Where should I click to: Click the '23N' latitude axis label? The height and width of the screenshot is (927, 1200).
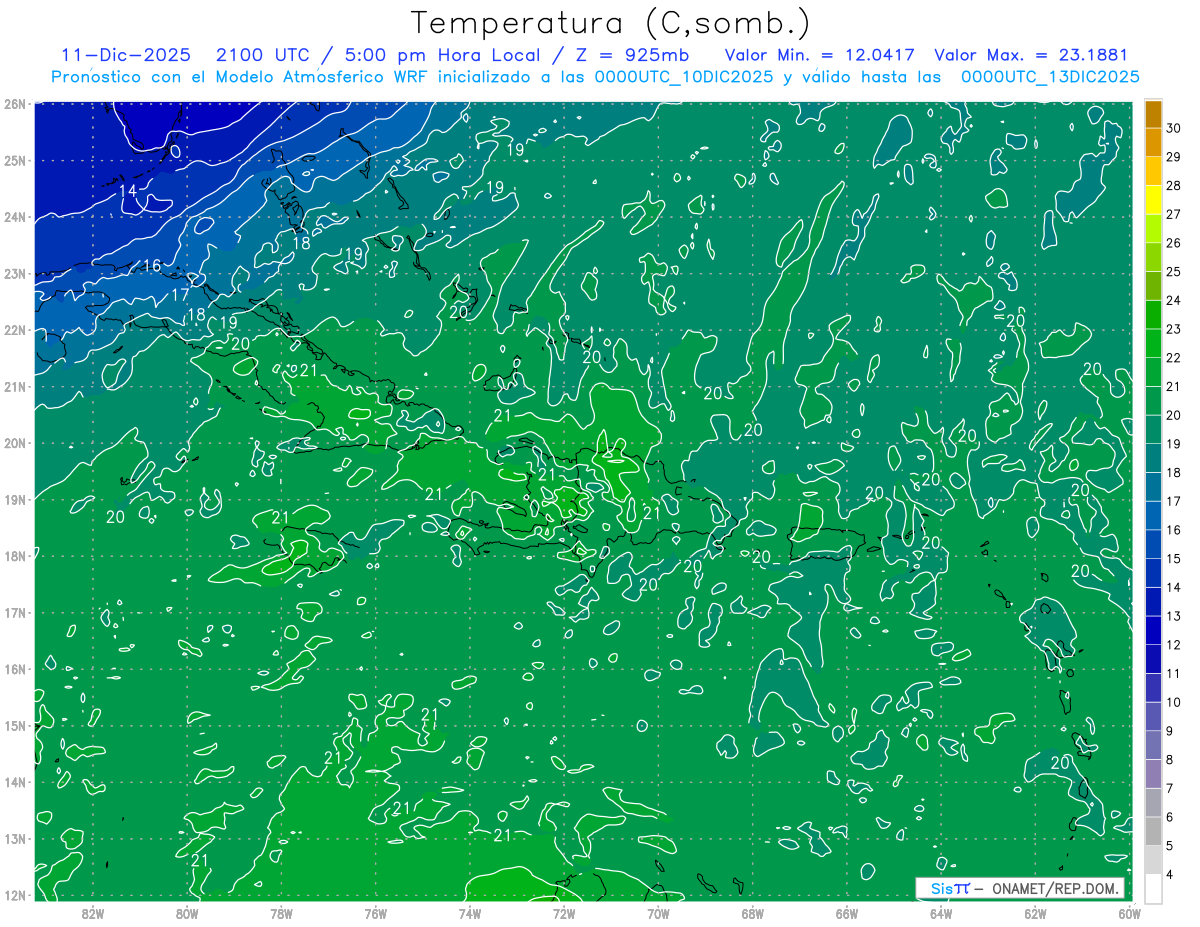tap(14, 274)
